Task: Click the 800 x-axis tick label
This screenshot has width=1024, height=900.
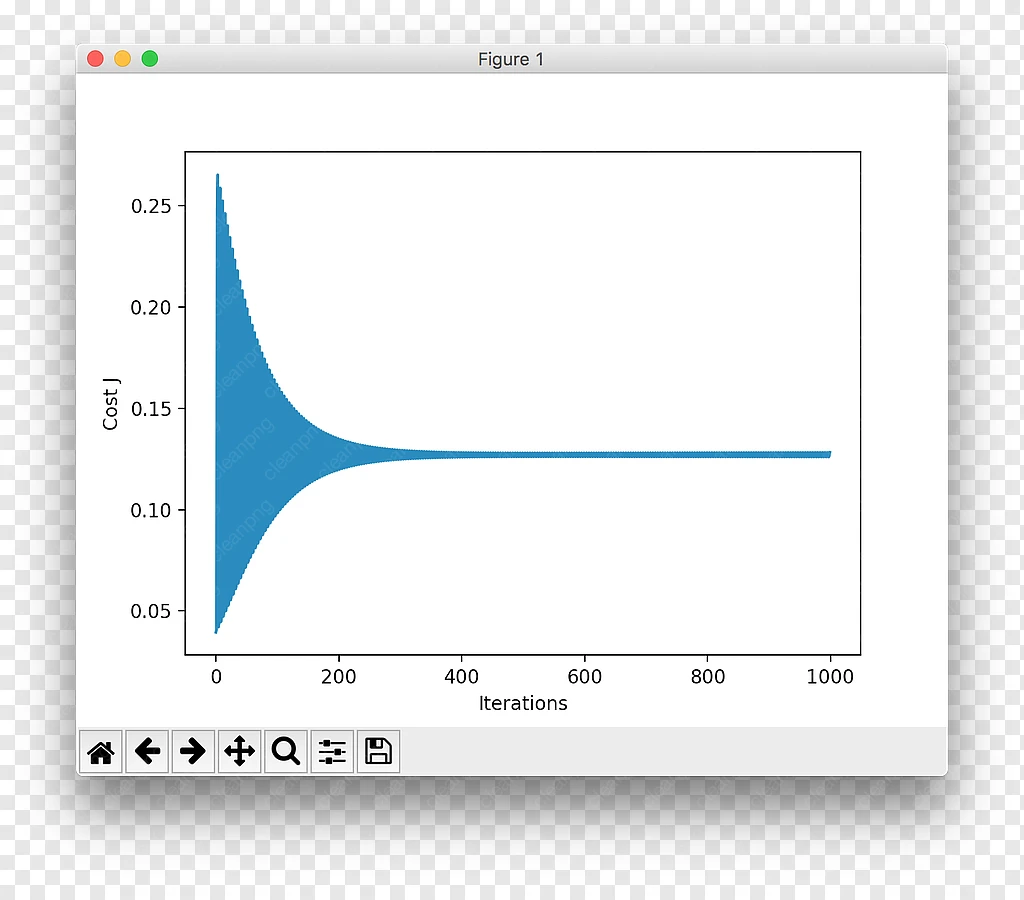Action: coord(708,677)
